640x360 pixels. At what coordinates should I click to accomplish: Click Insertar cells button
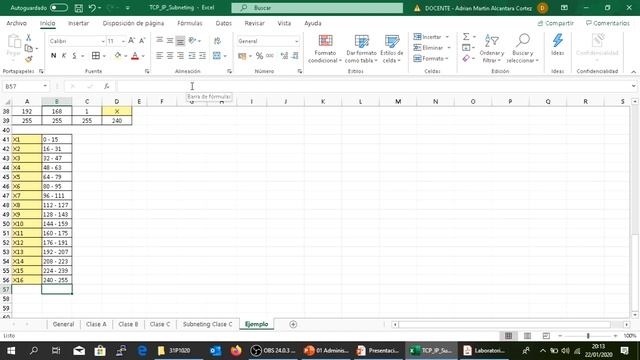[x=428, y=37]
